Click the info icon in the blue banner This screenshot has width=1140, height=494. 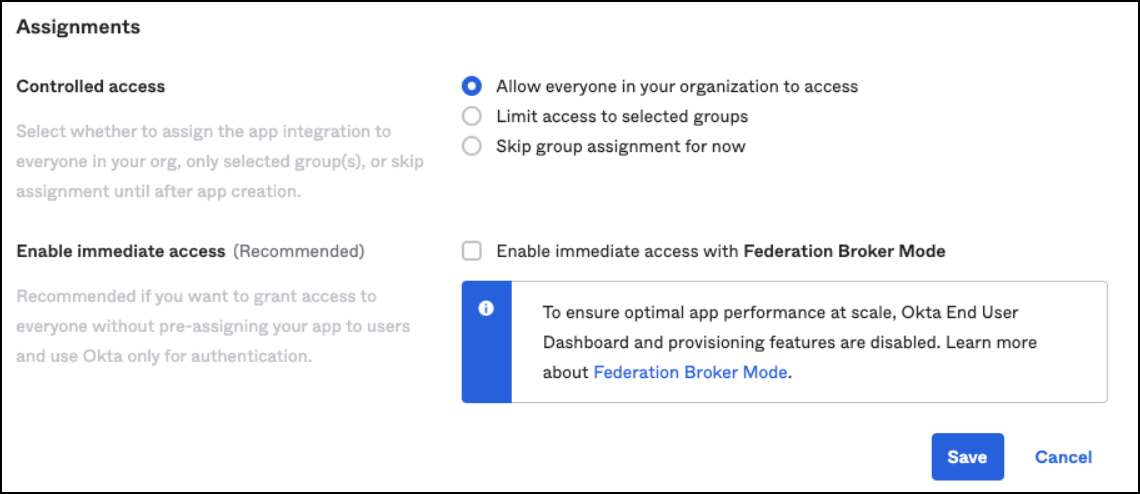(486, 309)
